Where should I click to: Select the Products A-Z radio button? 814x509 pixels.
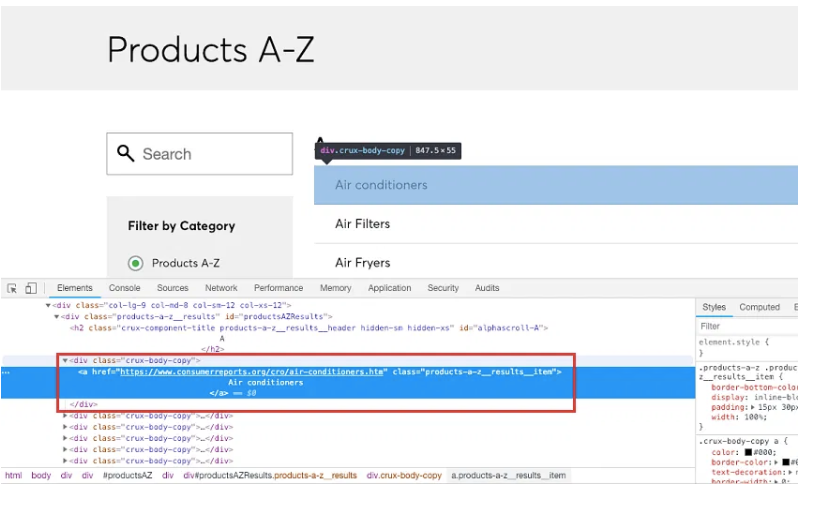click(135, 263)
